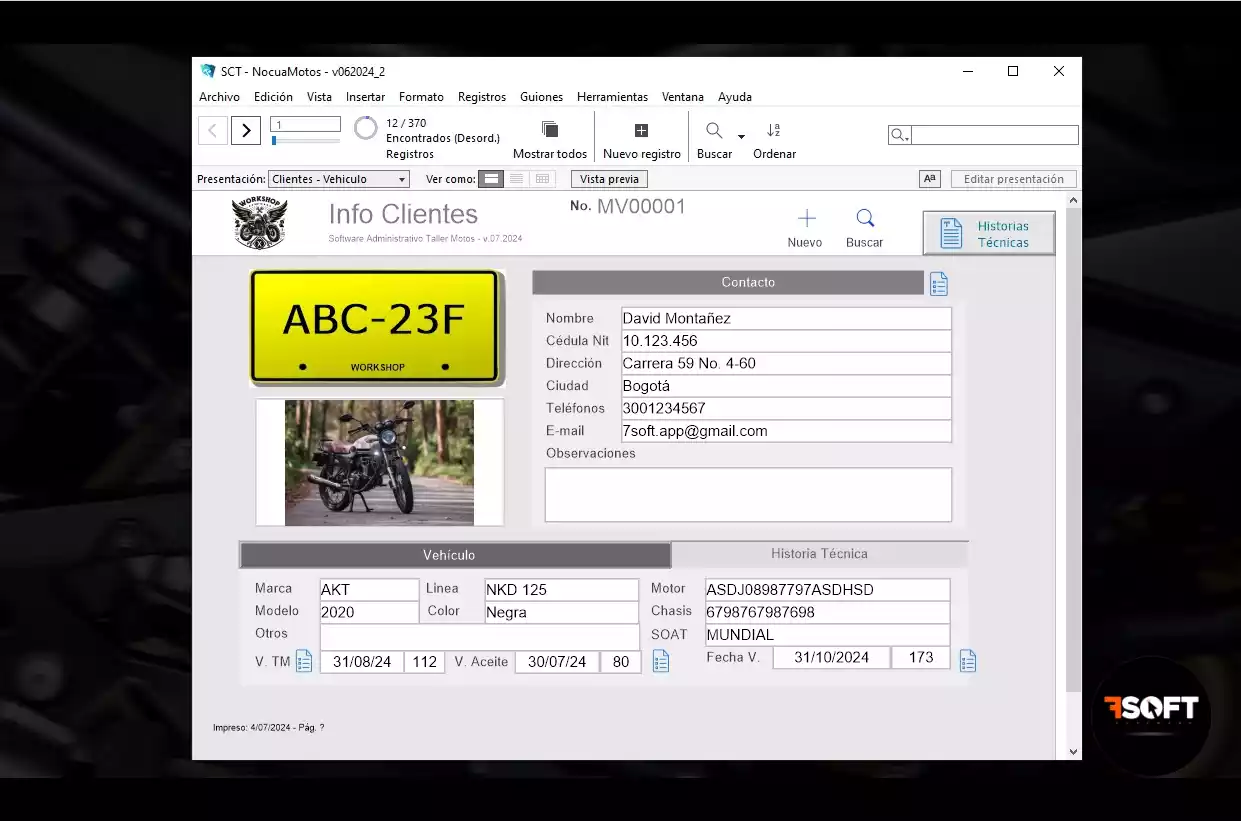Screen dimensions: 1241x821
Task: Click the Nuevo plus icon in header
Action: pos(806,219)
